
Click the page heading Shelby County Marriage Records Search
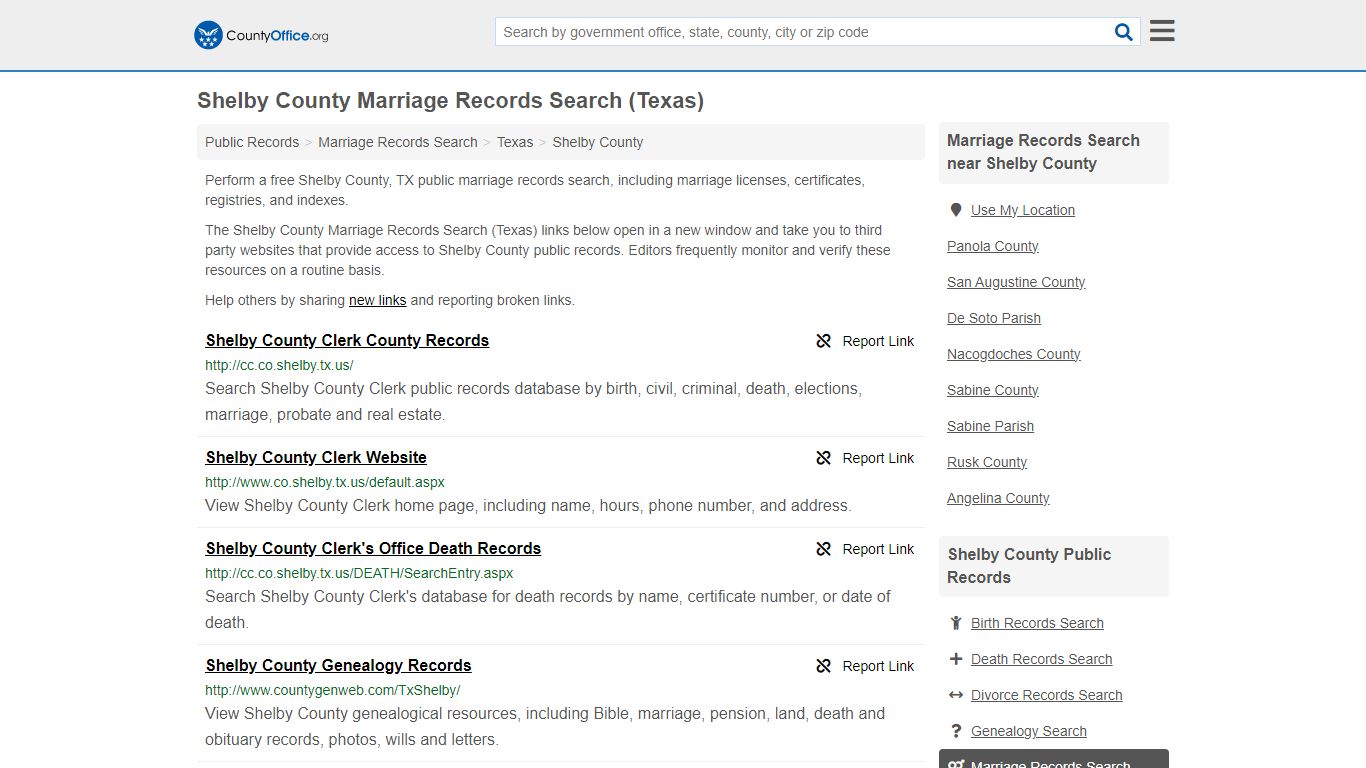pyautogui.click(x=450, y=101)
